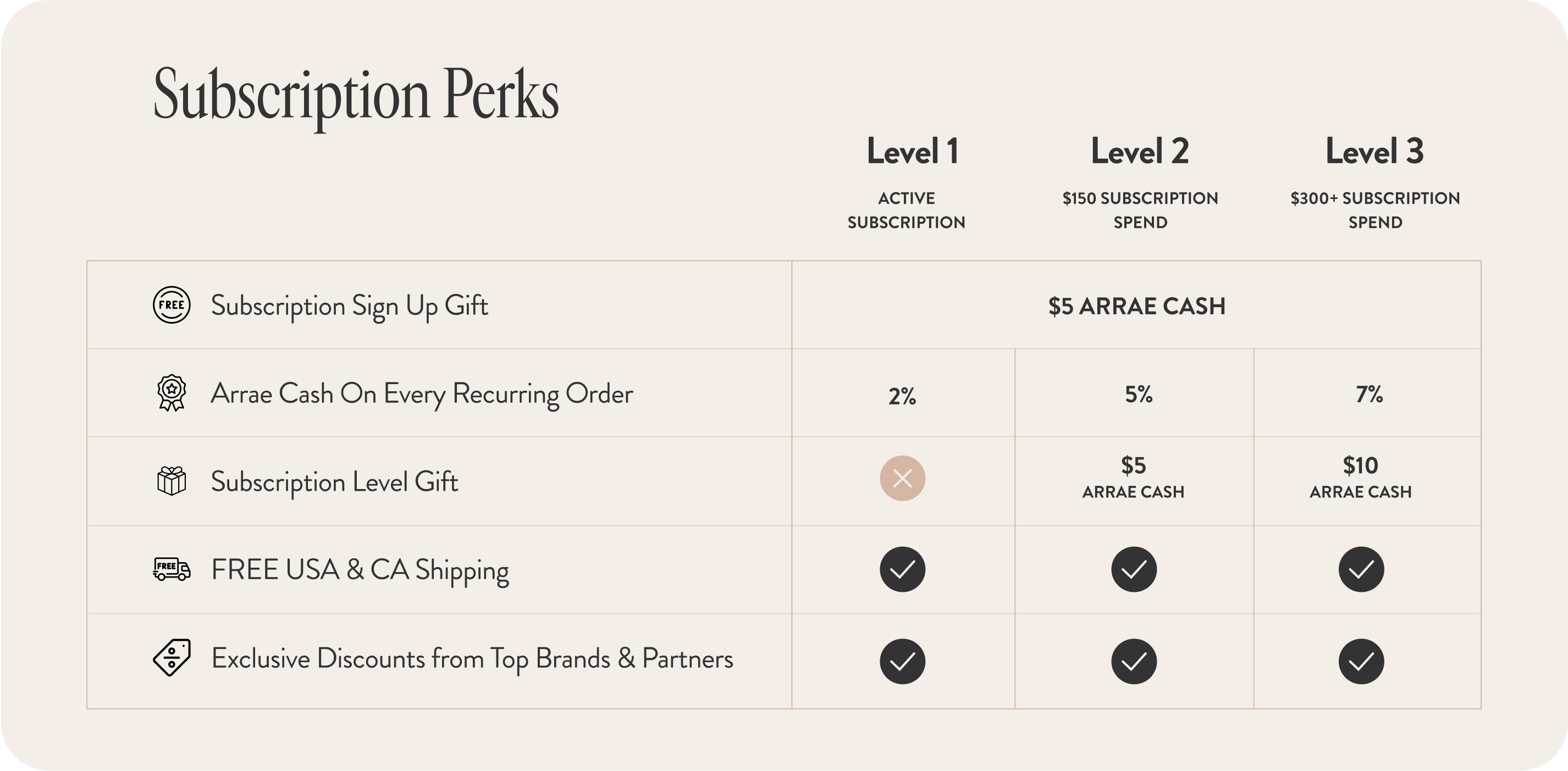Click the $10 Arrae Cash level gift
The height and width of the screenshot is (771, 1568).
(1360, 478)
